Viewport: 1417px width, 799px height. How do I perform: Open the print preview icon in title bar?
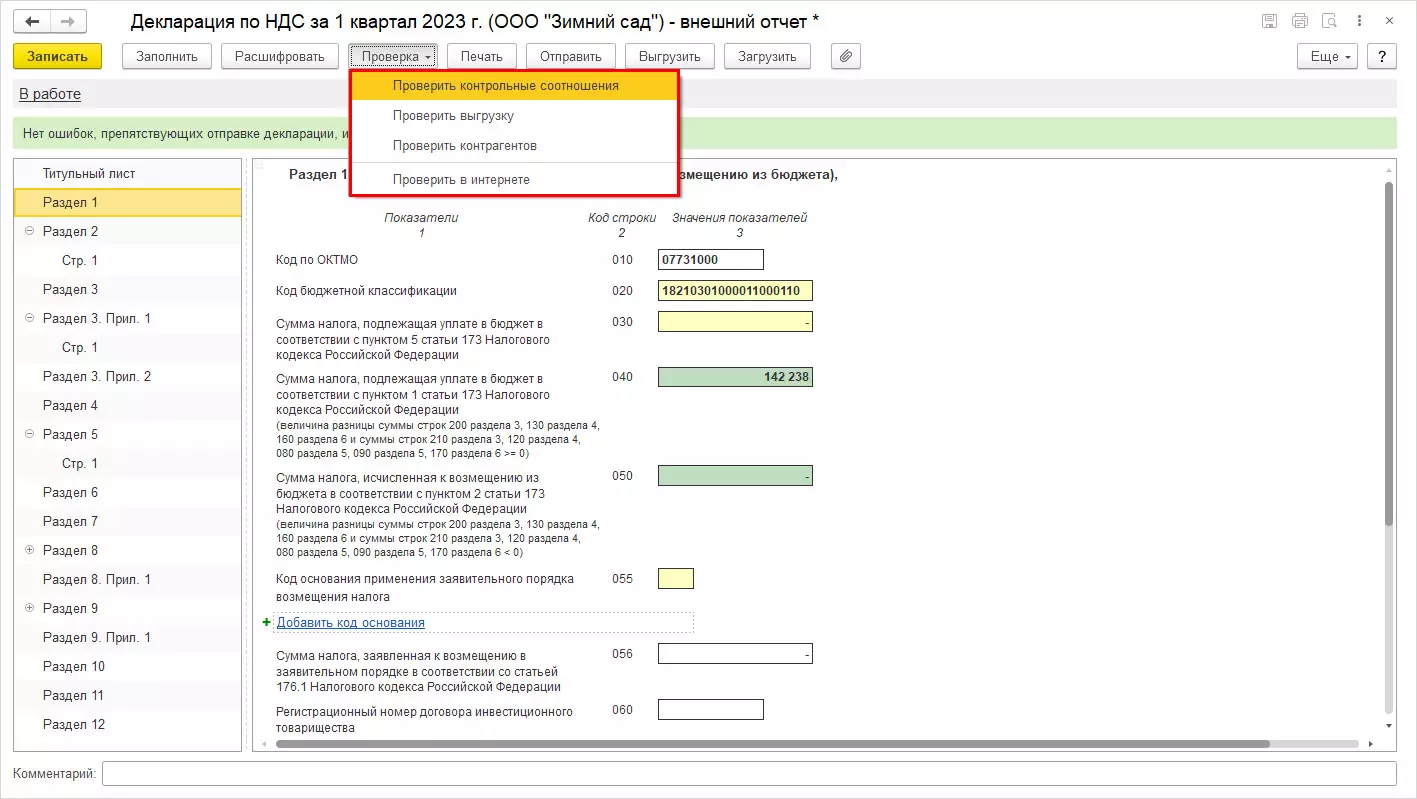coord(1330,21)
